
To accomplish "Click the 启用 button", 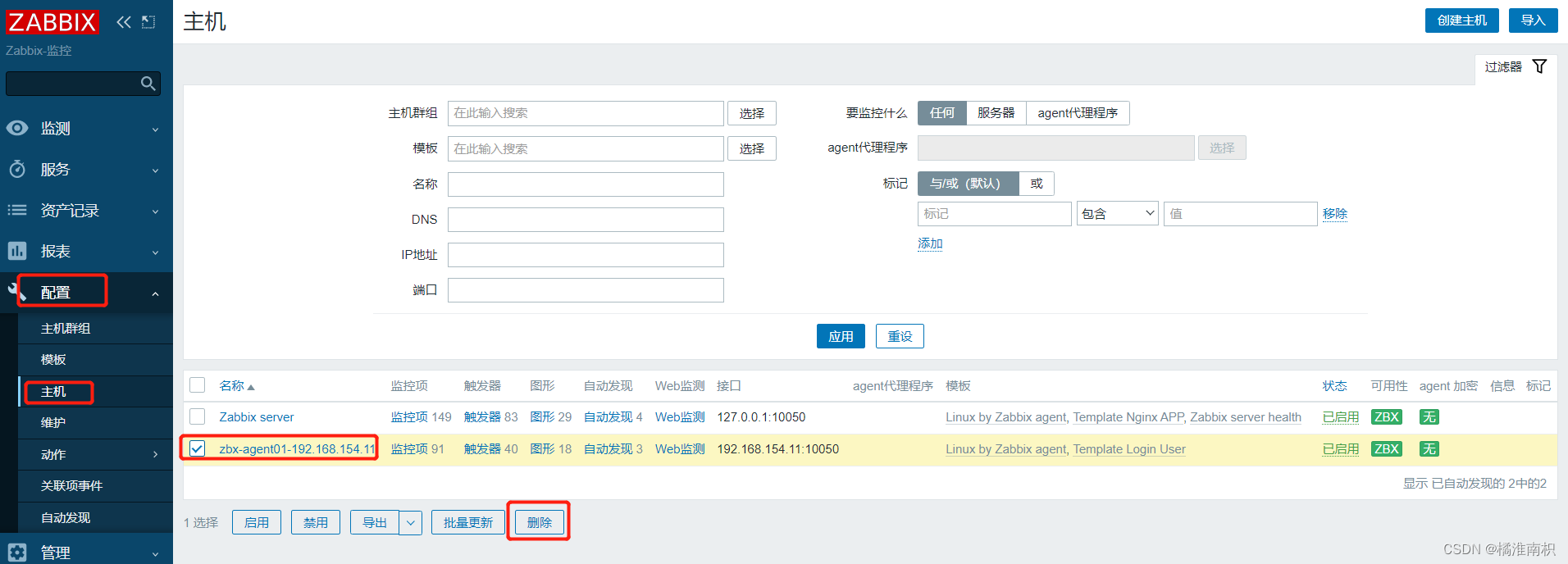I will [257, 523].
